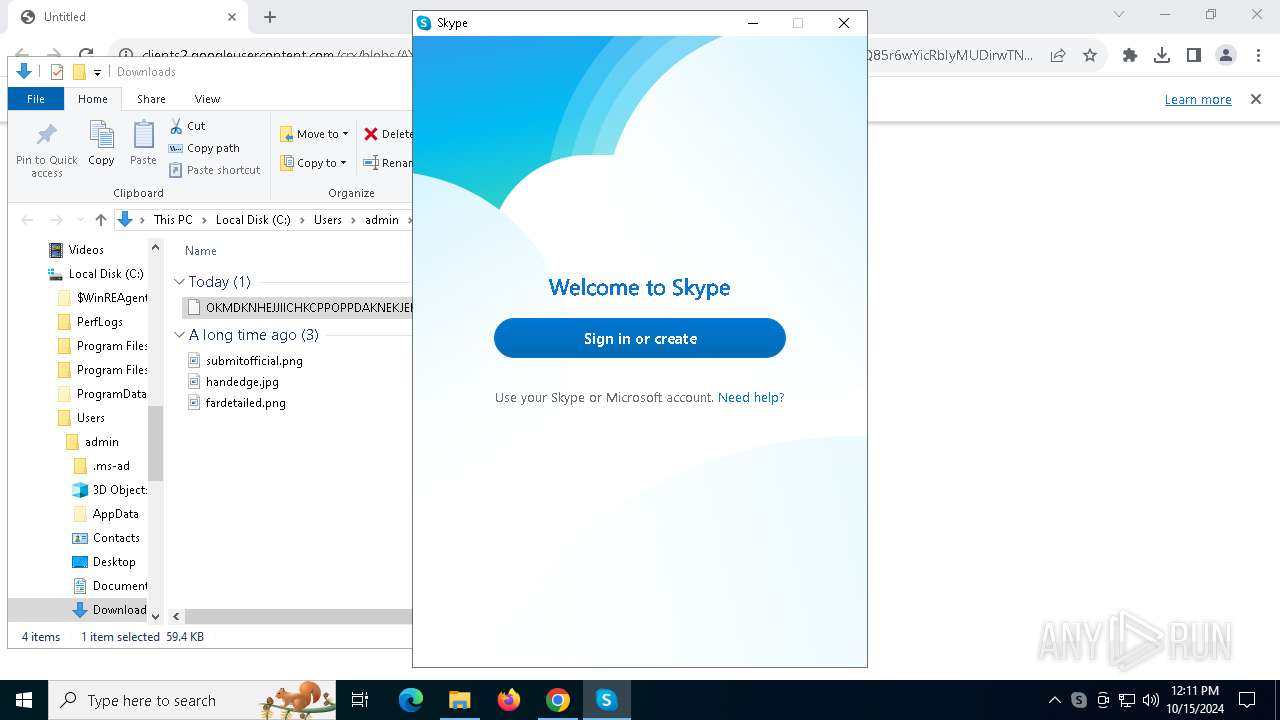1280x720 pixels.
Task: Switch to the Share ribbon tab
Action: pyautogui.click(x=151, y=99)
